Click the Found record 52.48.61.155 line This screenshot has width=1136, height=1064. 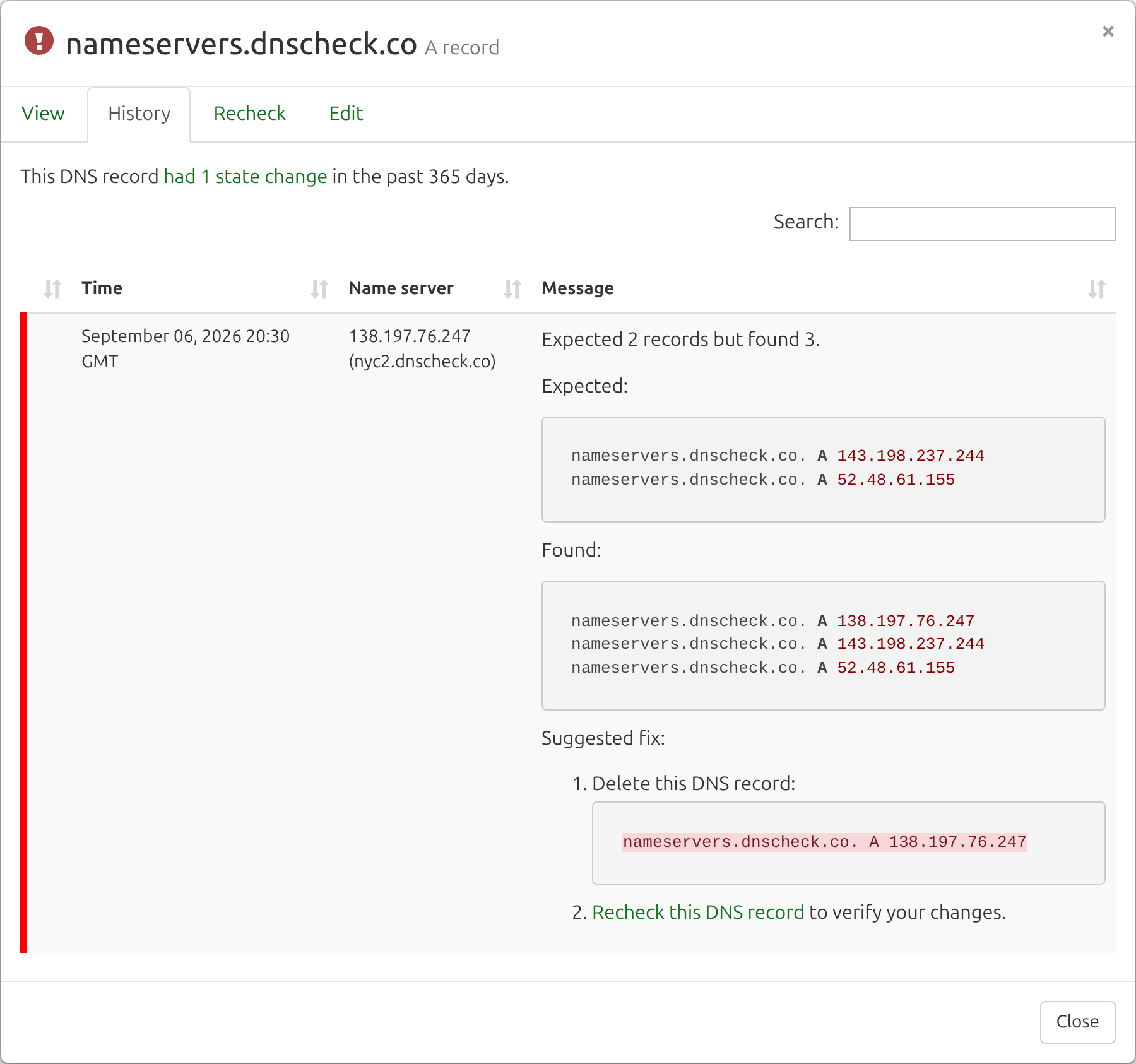point(763,668)
